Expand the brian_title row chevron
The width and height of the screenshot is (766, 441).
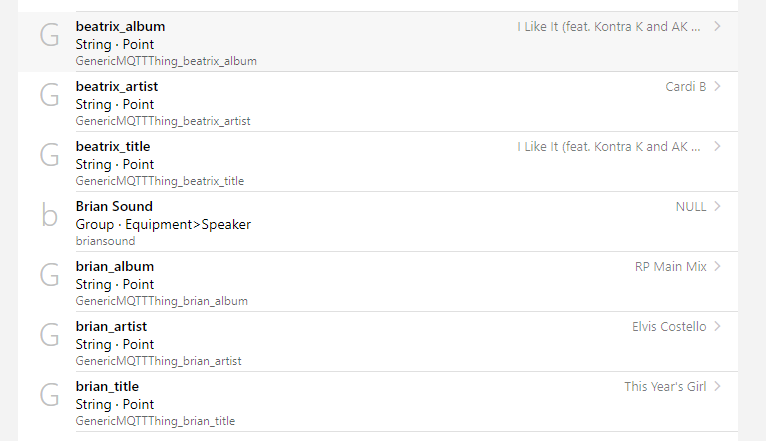tap(718, 387)
